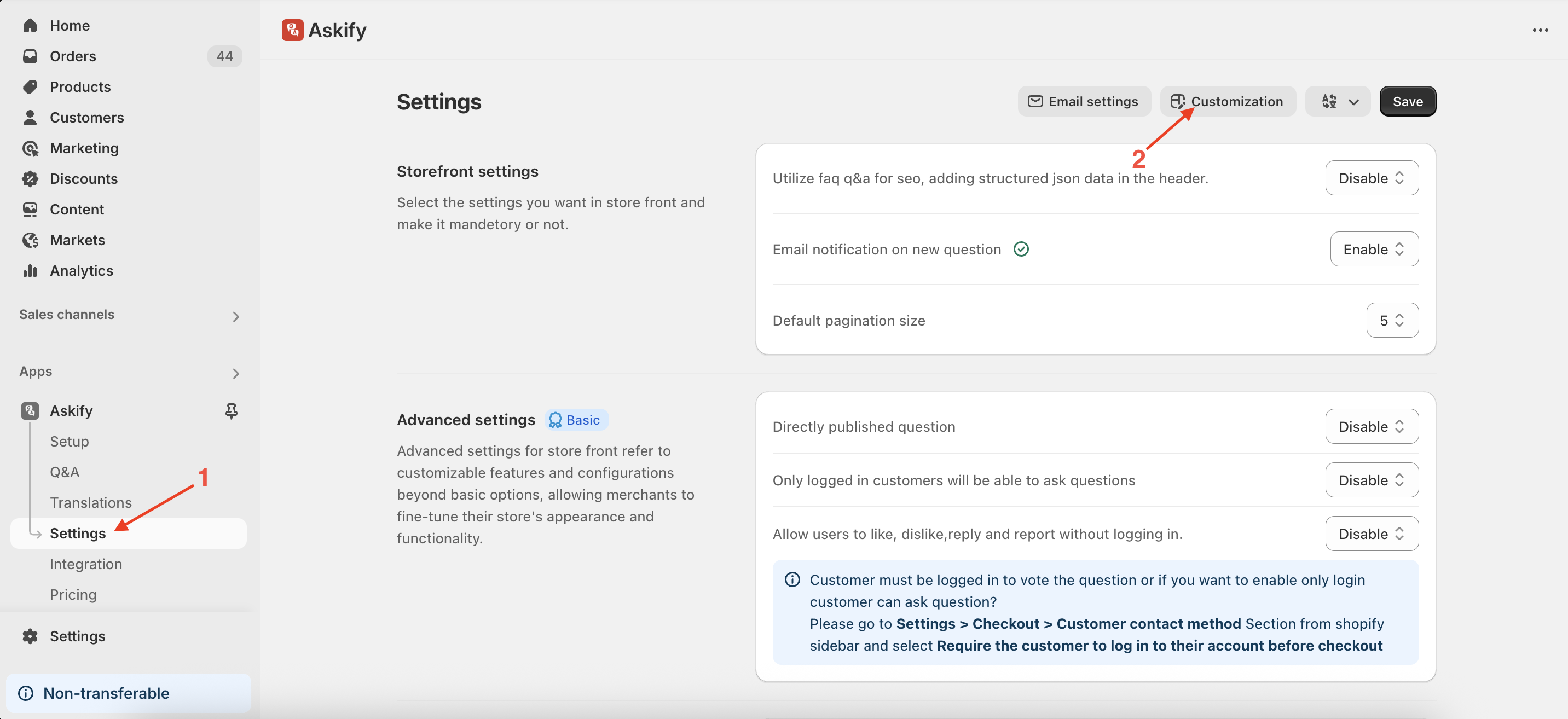Change the Default pagination size stepper

click(1391, 320)
